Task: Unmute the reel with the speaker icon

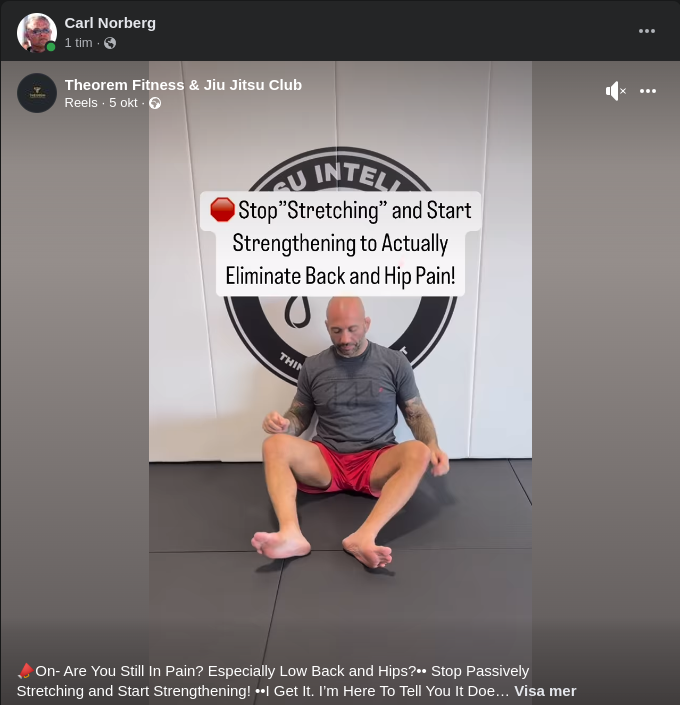Action: [x=615, y=91]
